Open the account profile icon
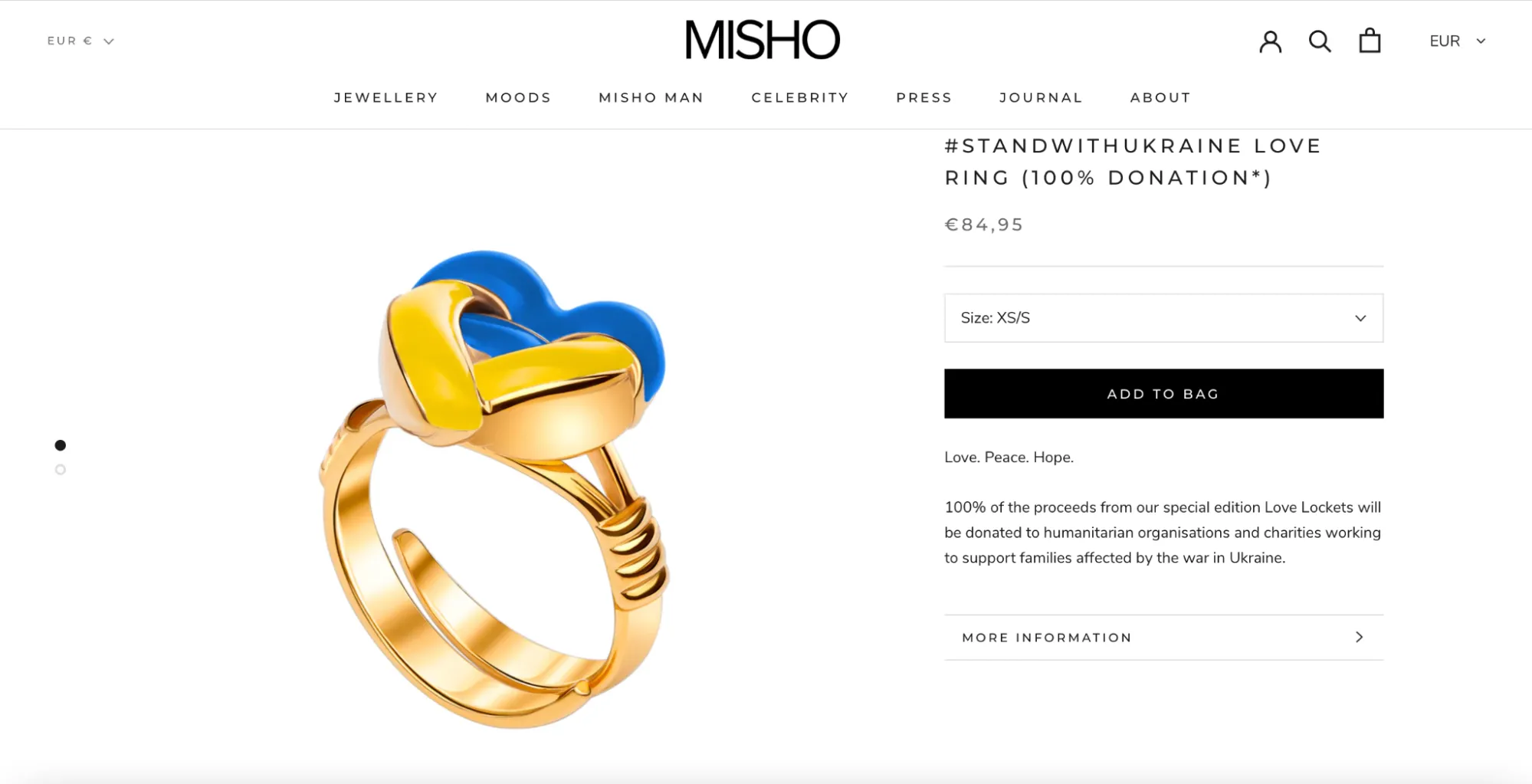Screen dimensions: 1532x784 pyautogui.click(x=1270, y=41)
